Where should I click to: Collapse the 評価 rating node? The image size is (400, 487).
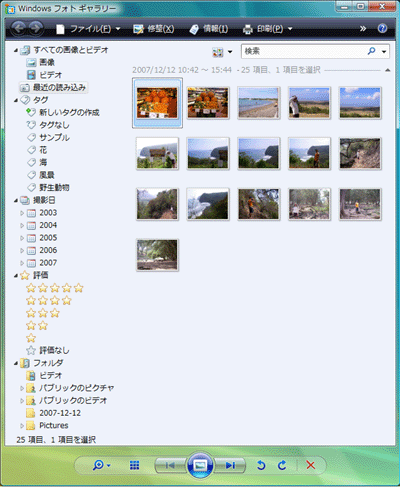tap(16, 275)
